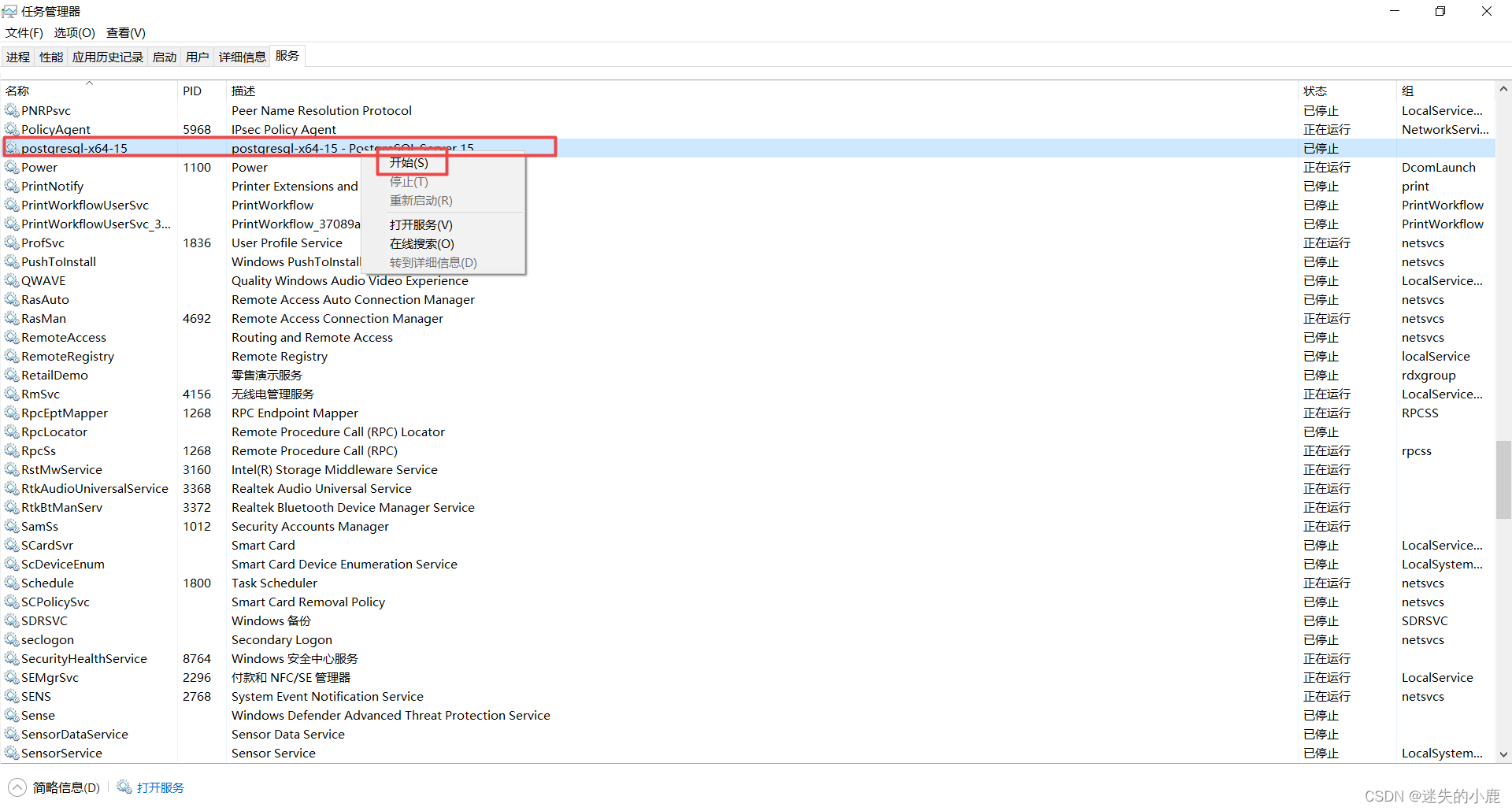Click the vertical scrollbar thumb
Viewport: 1512px width, 811px height.
1503,480
